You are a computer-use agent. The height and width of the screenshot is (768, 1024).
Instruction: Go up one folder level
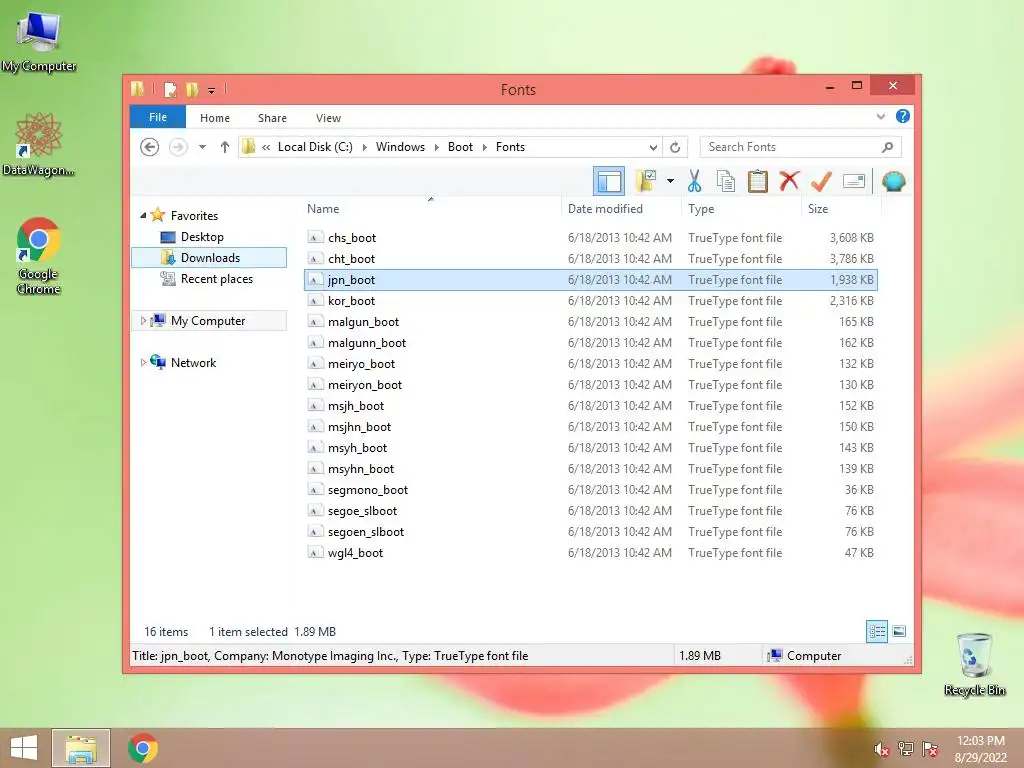pyautogui.click(x=225, y=147)
